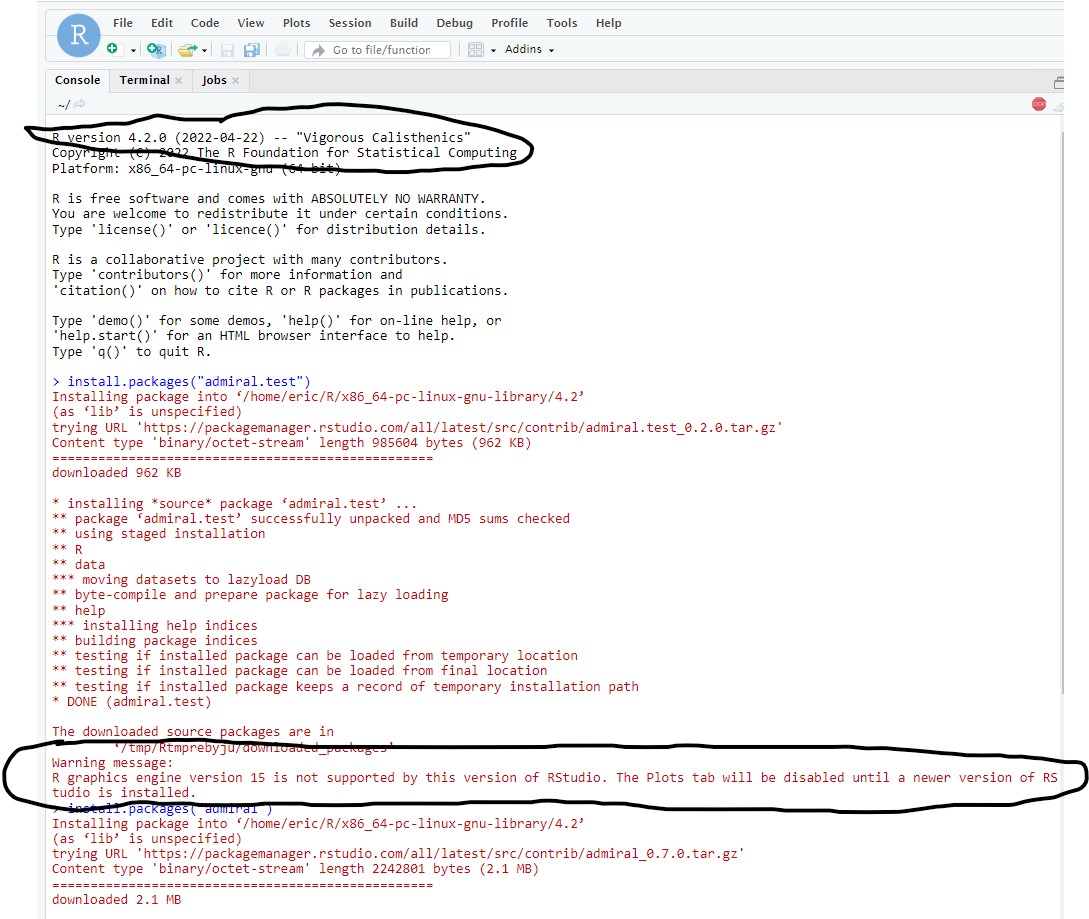Click the home directory path link
Image resolution: width=1089 pixels, height=919 pixels.
point(62,103)
